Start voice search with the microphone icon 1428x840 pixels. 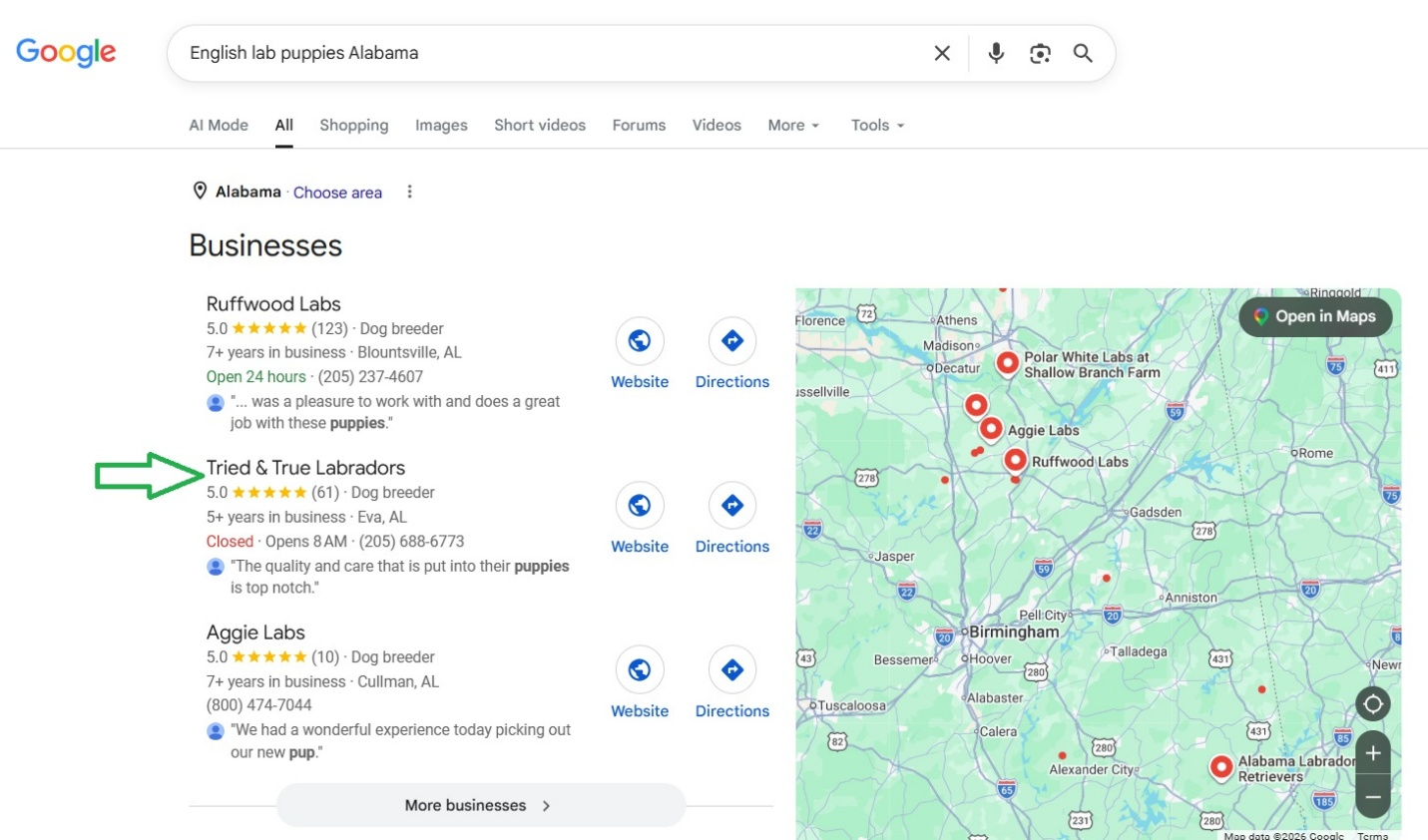[996, 53]
